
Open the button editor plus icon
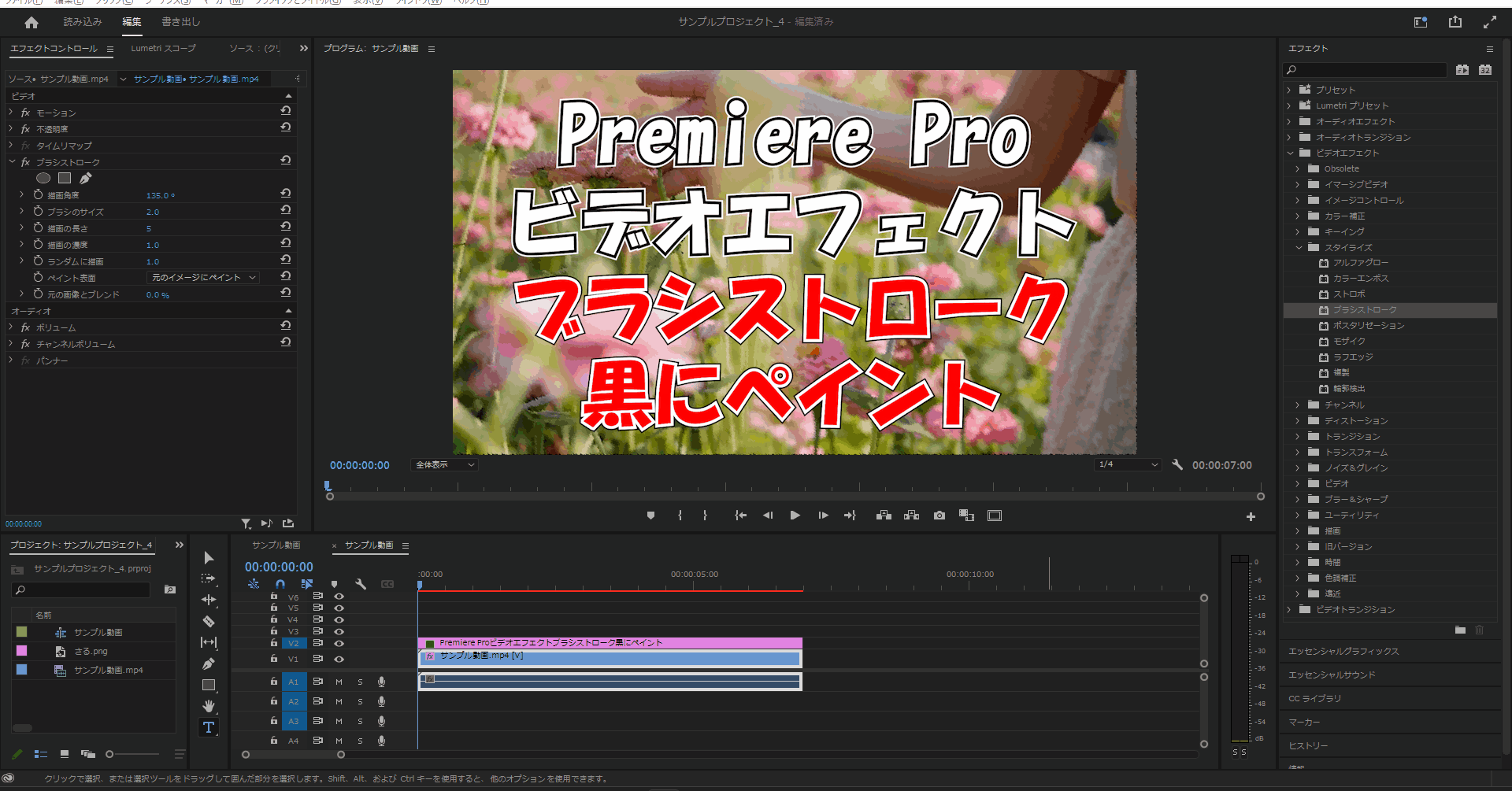point(1251,516)
